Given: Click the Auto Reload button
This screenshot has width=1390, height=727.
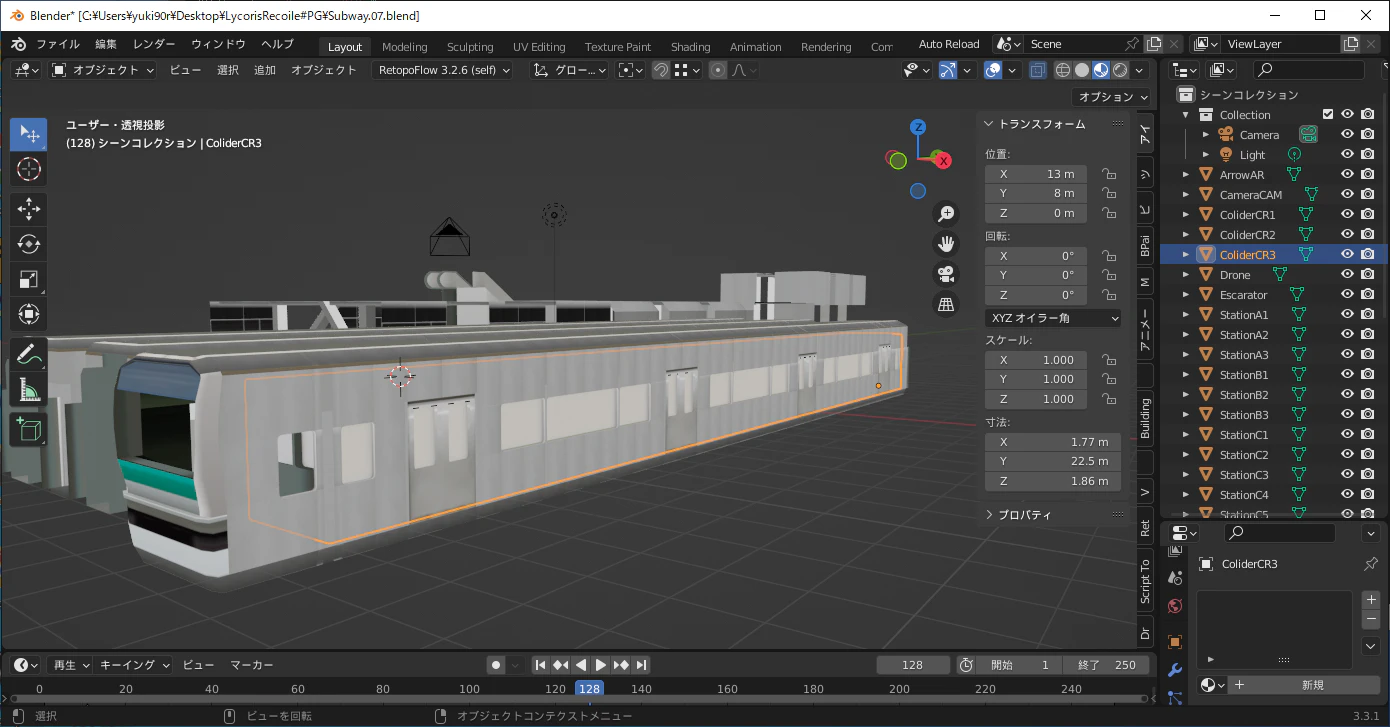Looking at the screenshot, I should click(x=949, y=44).
